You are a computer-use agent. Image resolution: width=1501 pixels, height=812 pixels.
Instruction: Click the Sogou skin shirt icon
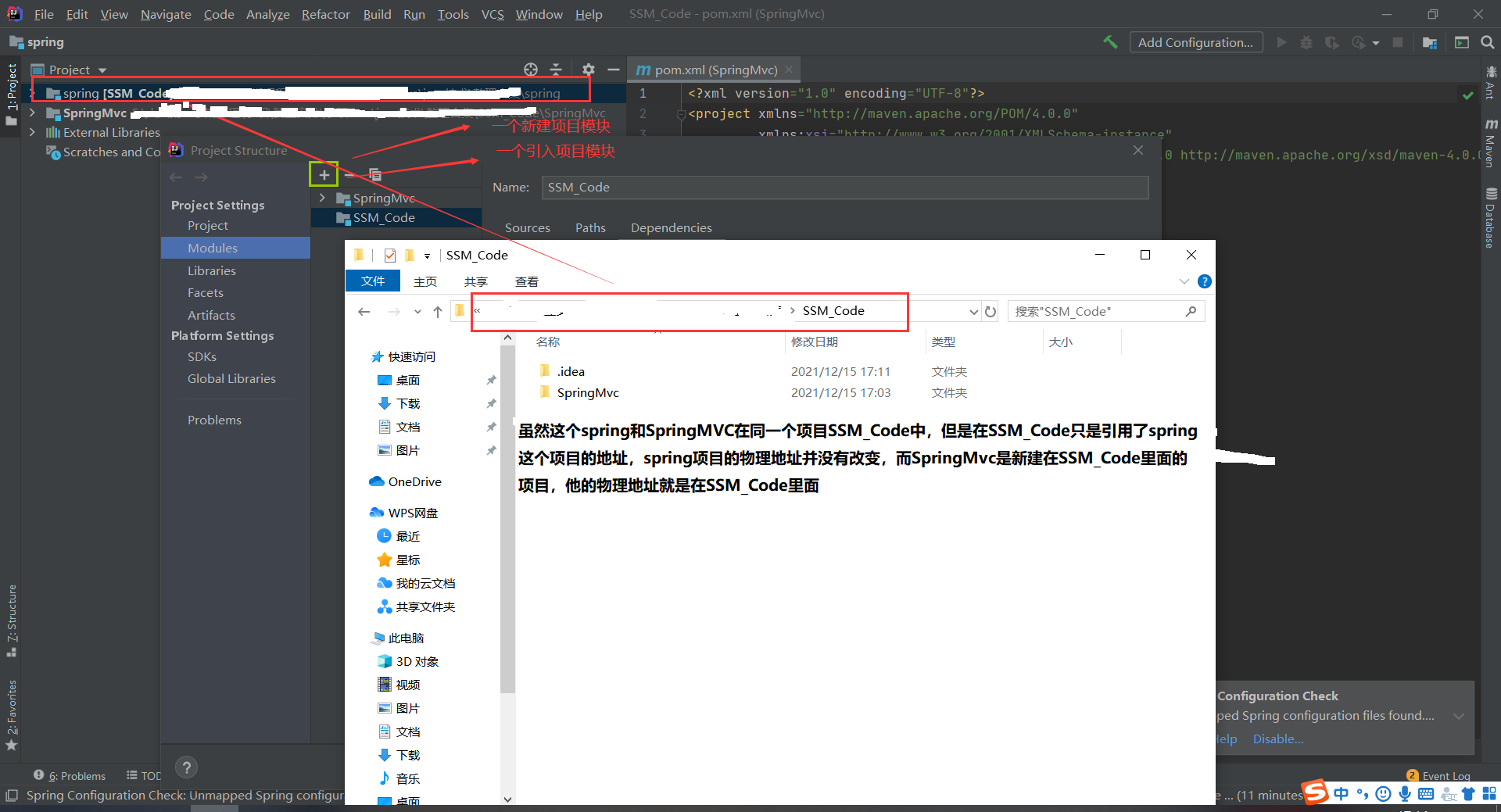pyautogui.click(x=1468, y=794)
